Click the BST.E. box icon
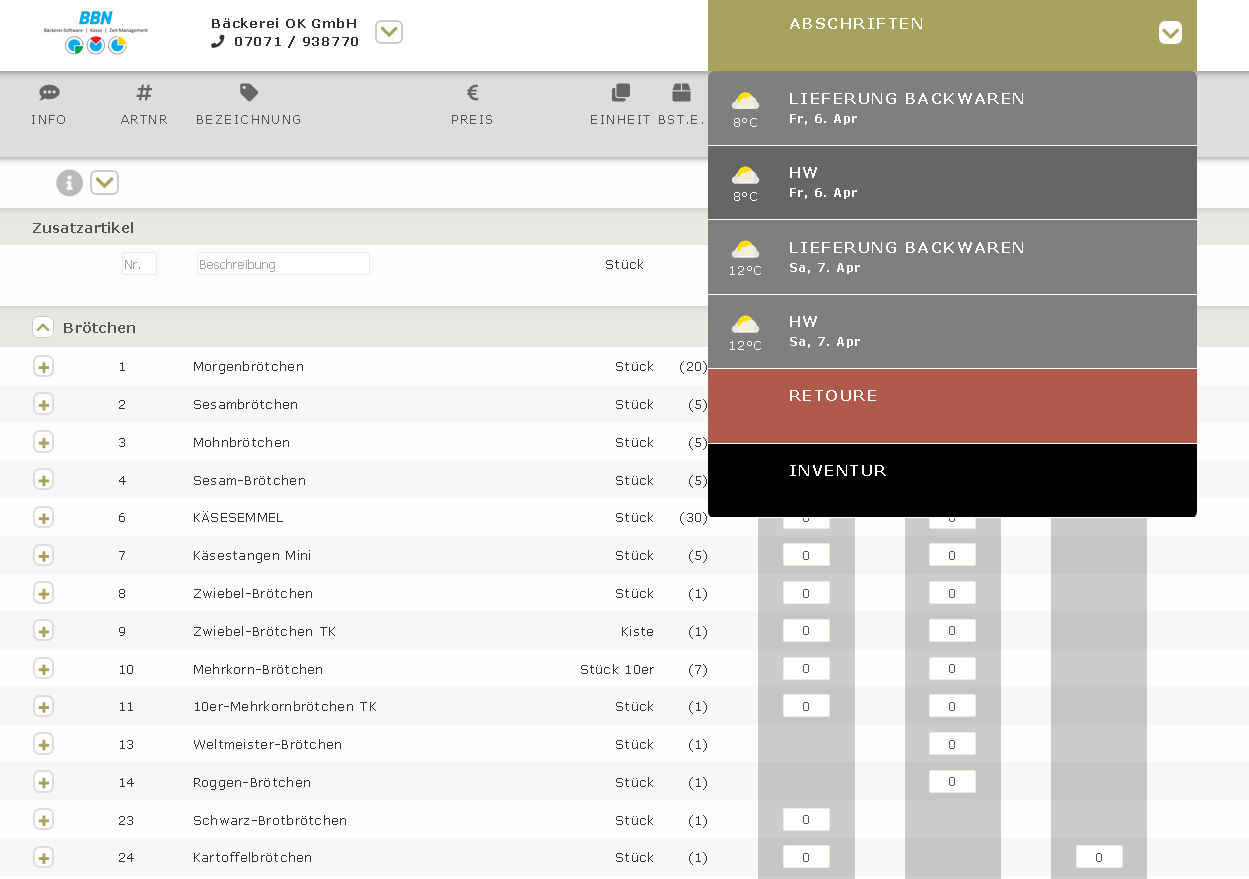 [681, 93]
